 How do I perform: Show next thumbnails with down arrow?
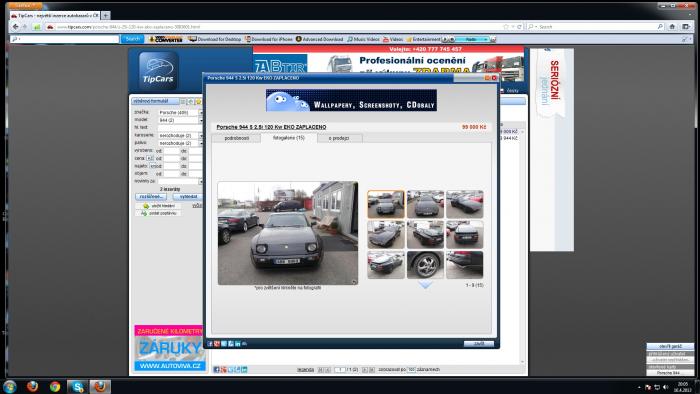(425, 285)
